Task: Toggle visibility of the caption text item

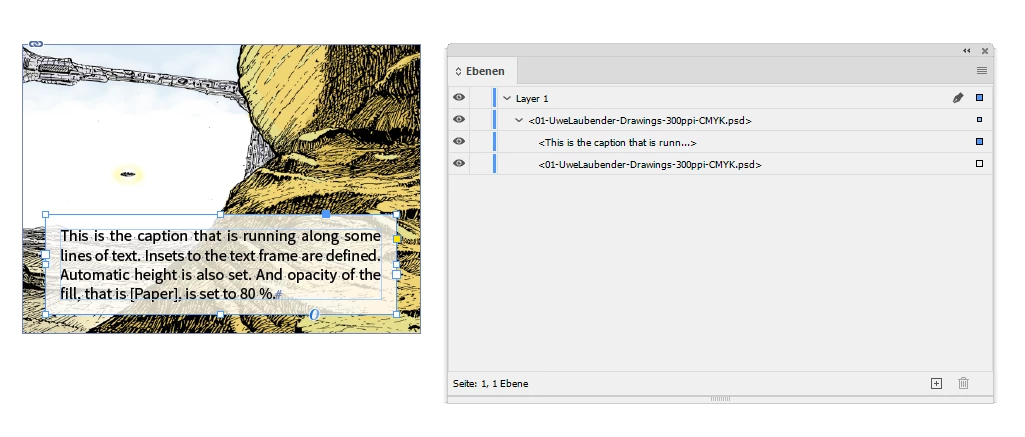Action: point(459,141)
